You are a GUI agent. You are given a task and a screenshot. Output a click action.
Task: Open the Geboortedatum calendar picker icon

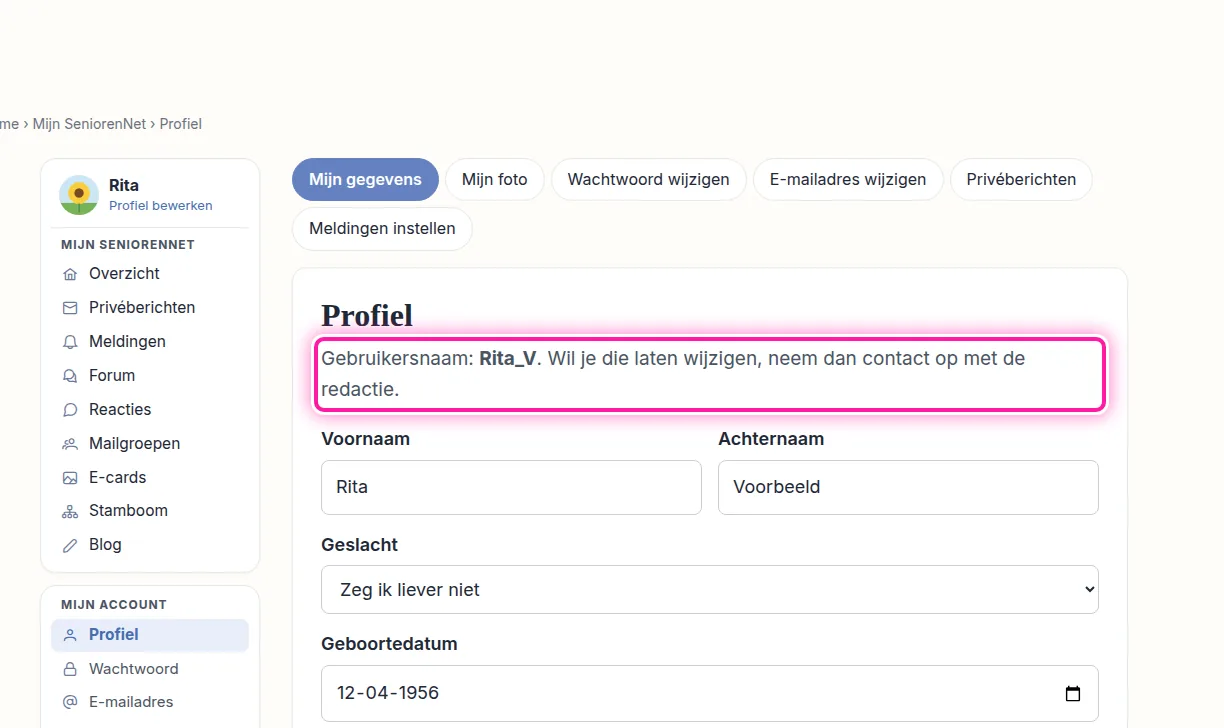(1073, 694)
